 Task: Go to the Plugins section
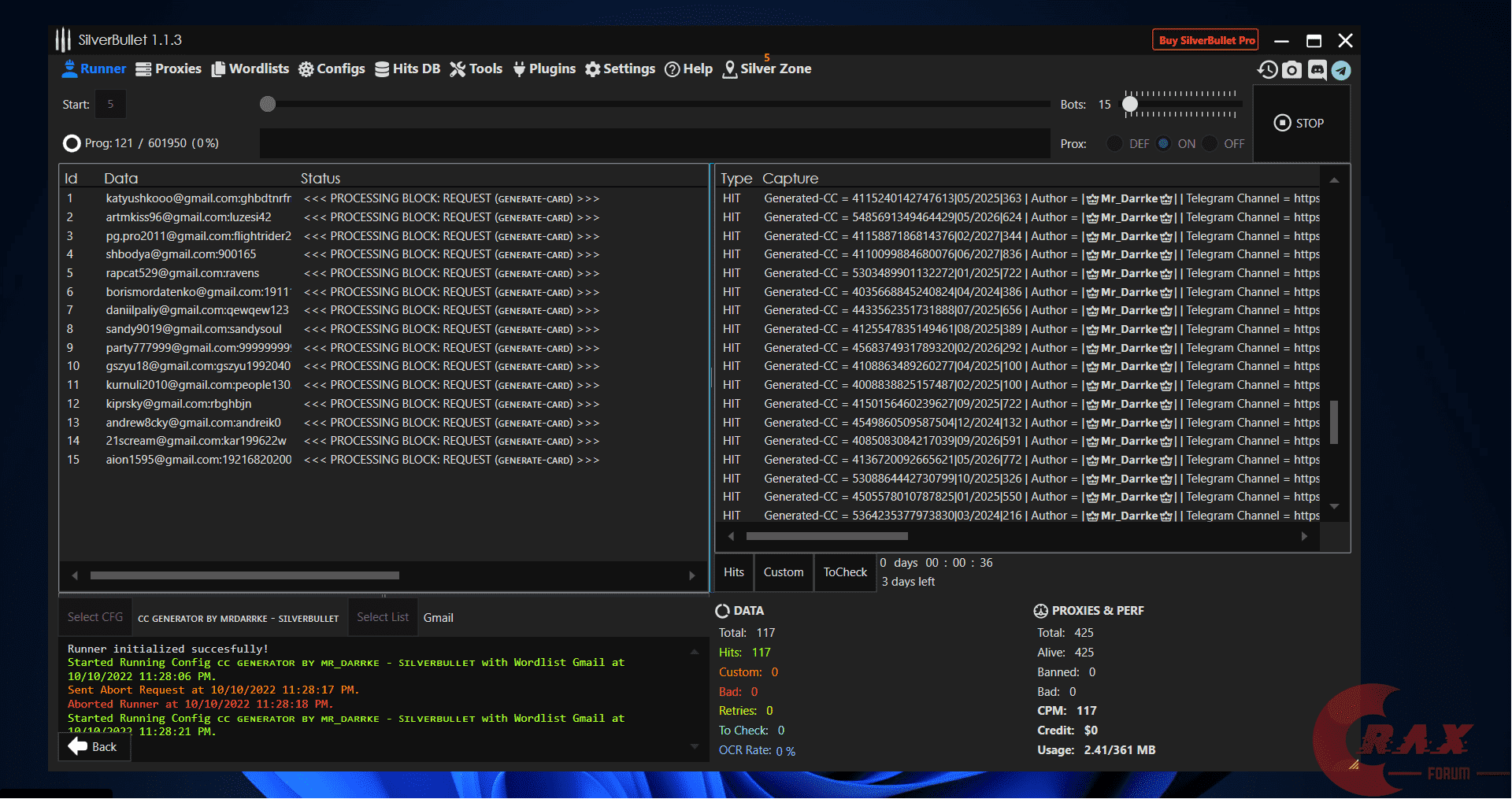(544, 69)
